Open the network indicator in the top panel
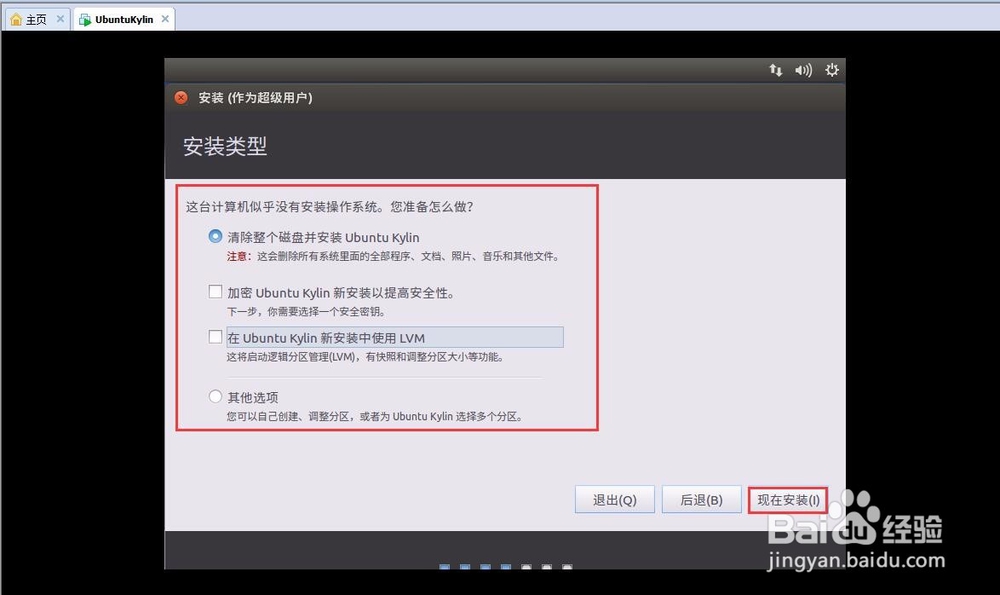The image size is (1000, 595). (775, 70)
